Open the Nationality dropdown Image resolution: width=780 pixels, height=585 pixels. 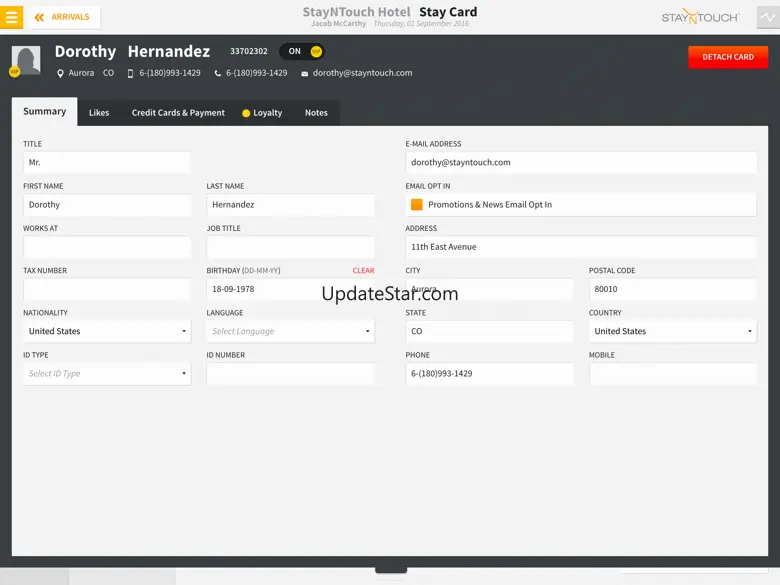click(x=107, y=331)
